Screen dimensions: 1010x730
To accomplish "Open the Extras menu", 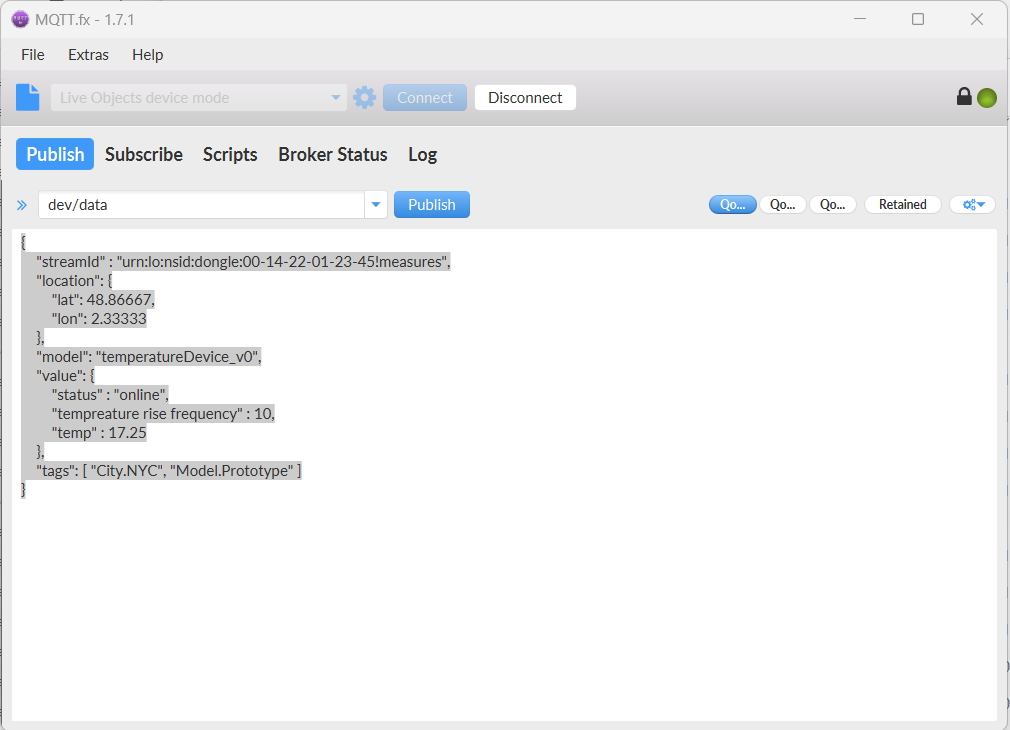I will click(x=88, y=55).
